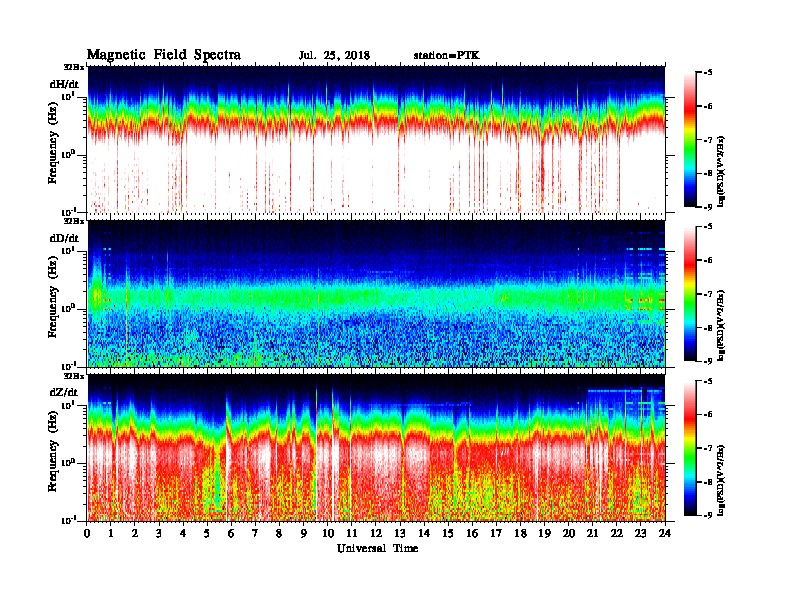Click hour tick label "6" on time axis
The width and height of the screenshot is (792, 612).
[231, 533]
